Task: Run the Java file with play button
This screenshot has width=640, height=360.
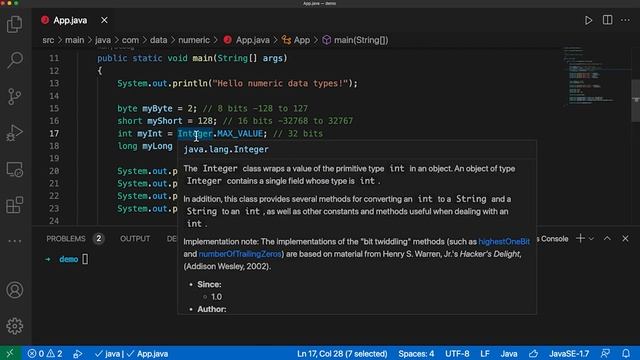Action: point(588,20)
